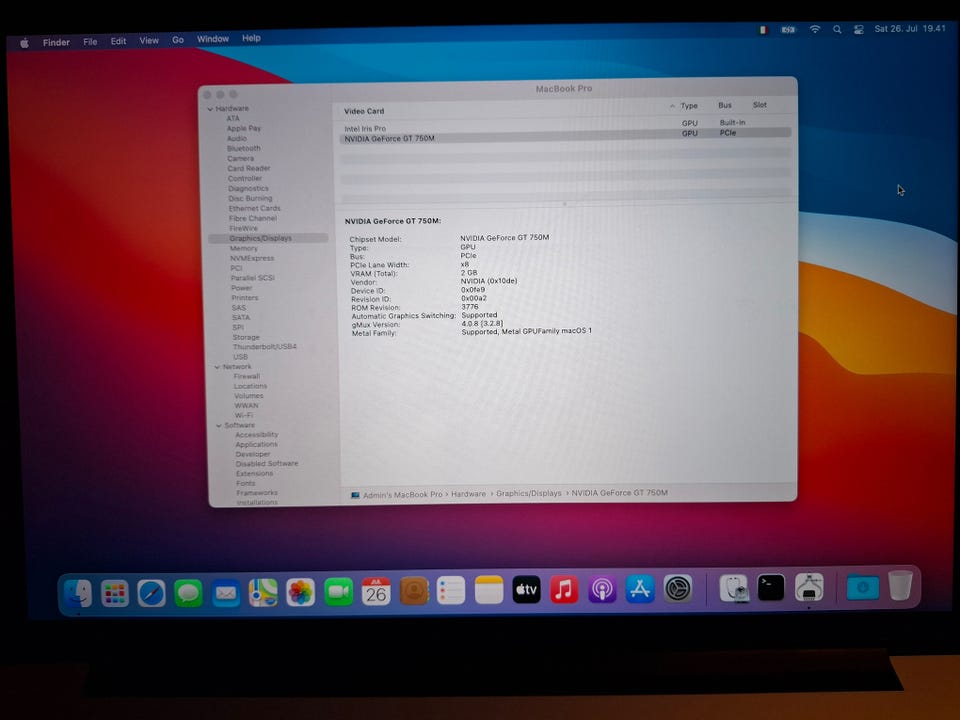
Task: Select Applications in the sidebar
Action: point(257,444)
